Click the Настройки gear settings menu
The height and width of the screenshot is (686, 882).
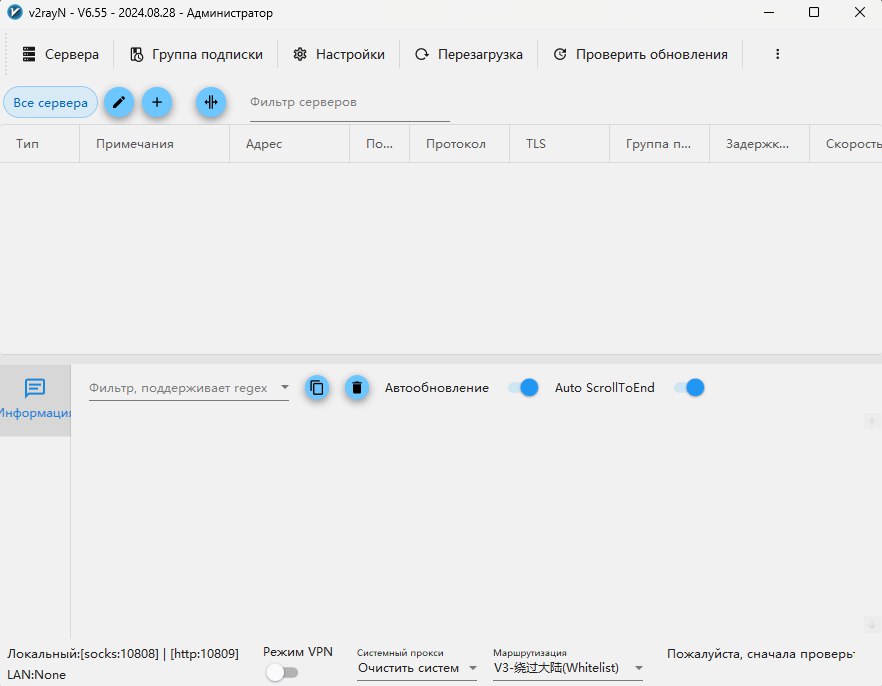pos(339,55)
